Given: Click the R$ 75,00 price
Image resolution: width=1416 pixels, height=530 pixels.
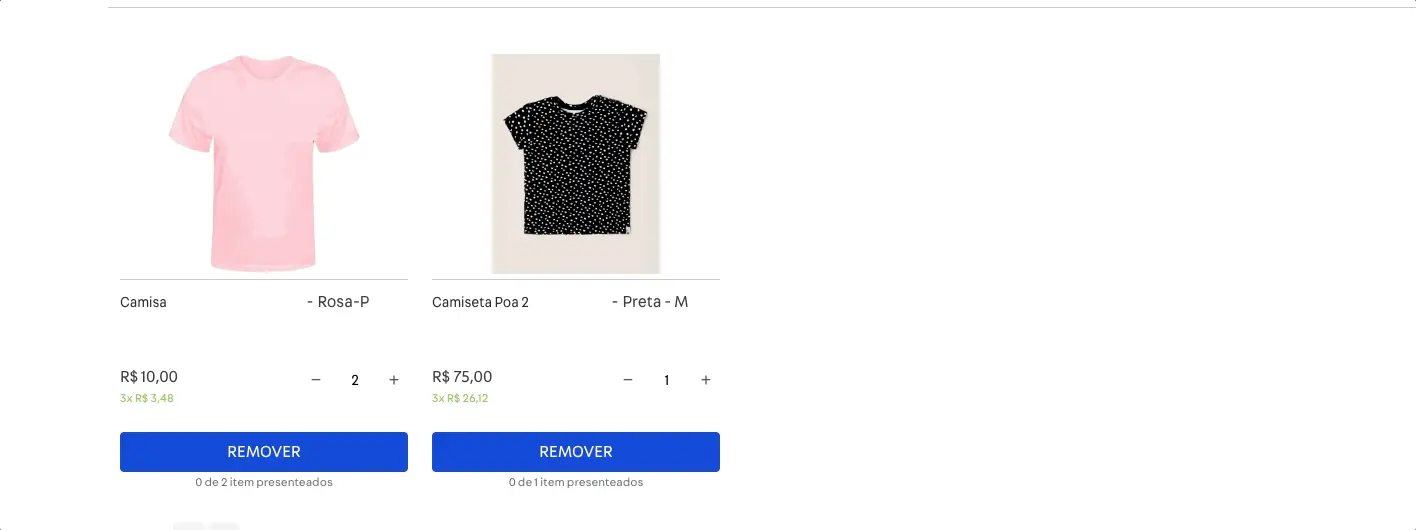Looking at the screenshot, I should coord(462,377).
